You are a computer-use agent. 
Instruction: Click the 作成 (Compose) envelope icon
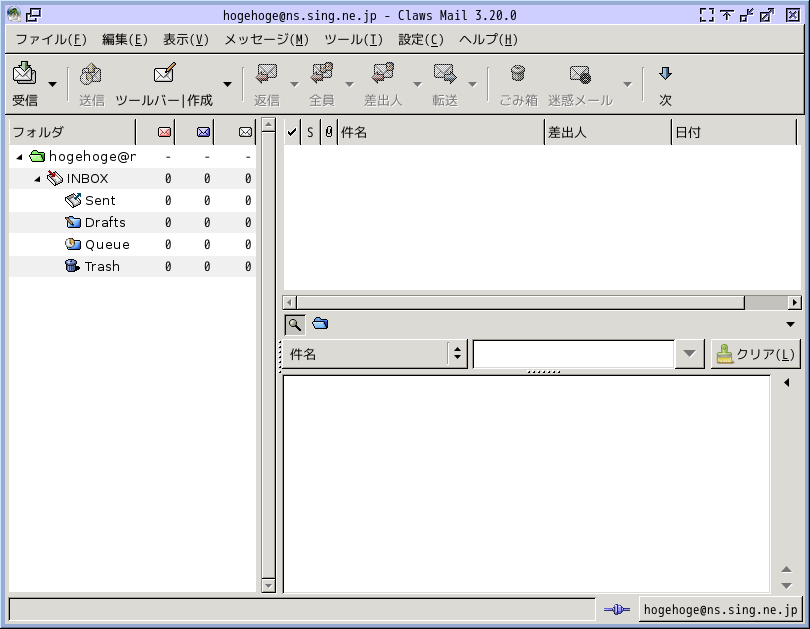(165, 74)
